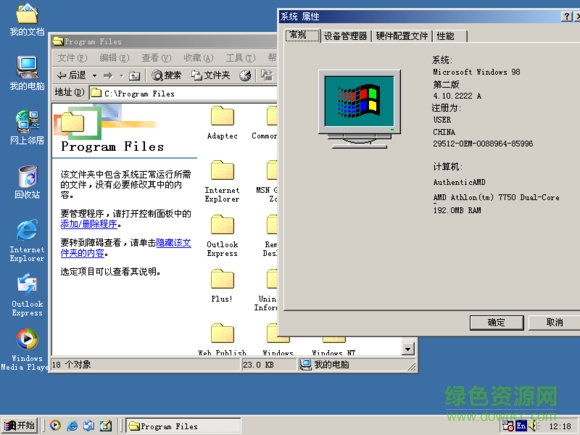Click the Back button in Explorer toolbar
The height and width of the screenshot is (435, 580).
72,75
